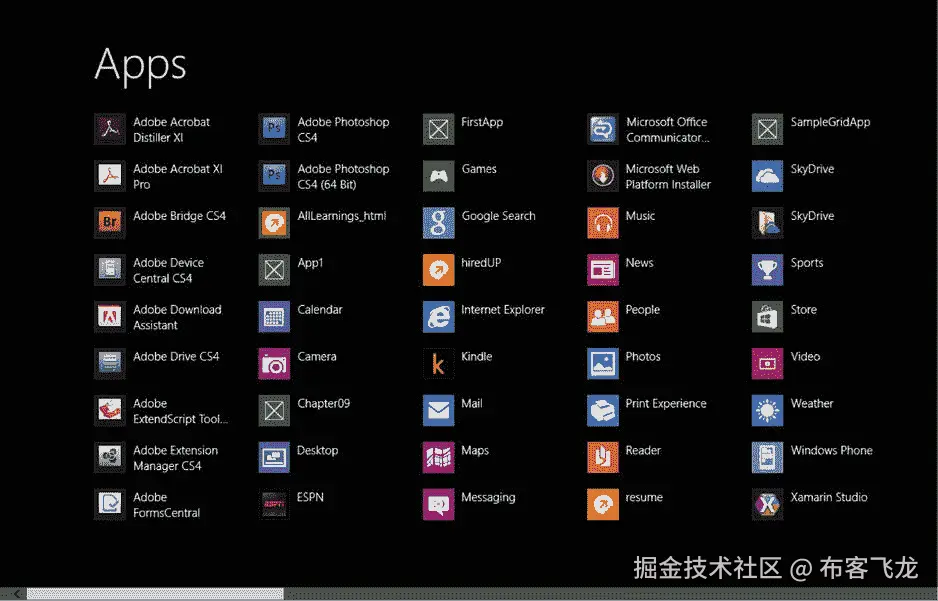This screenshot has width=938, height=601.
Task: Launch the Camera app icon
Action: [x=274, y=364]
